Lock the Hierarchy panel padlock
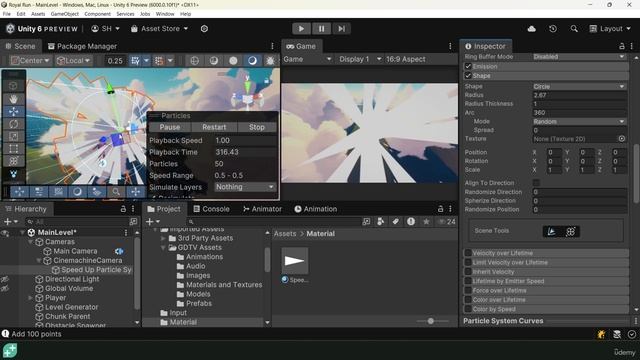The height and width of the screenshot is (360, 640). click(123, 209)
